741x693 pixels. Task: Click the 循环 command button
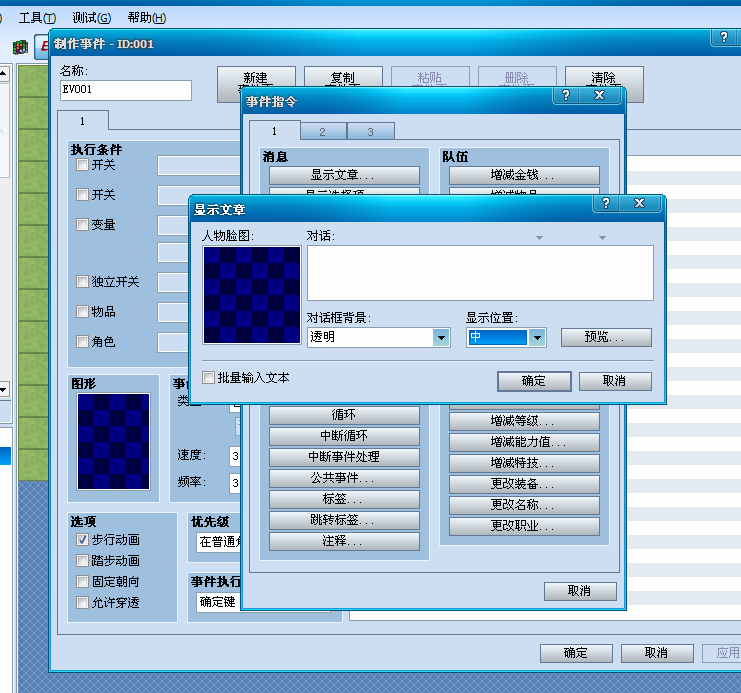(344, 415)
